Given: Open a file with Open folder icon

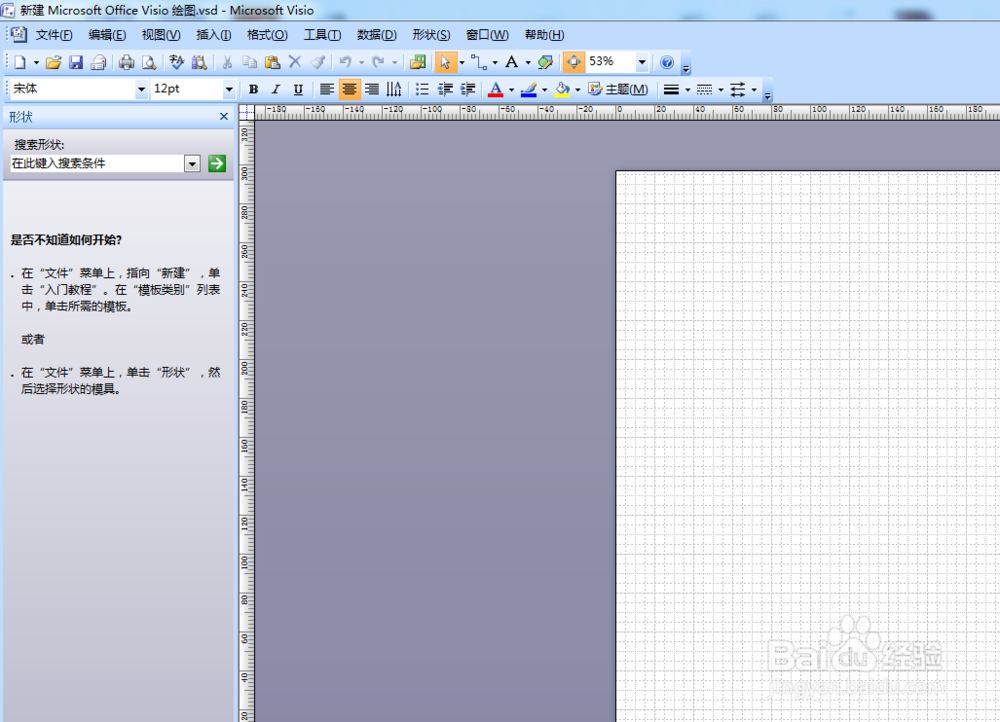Looking at the screenshot, I should tap(54, 62).
